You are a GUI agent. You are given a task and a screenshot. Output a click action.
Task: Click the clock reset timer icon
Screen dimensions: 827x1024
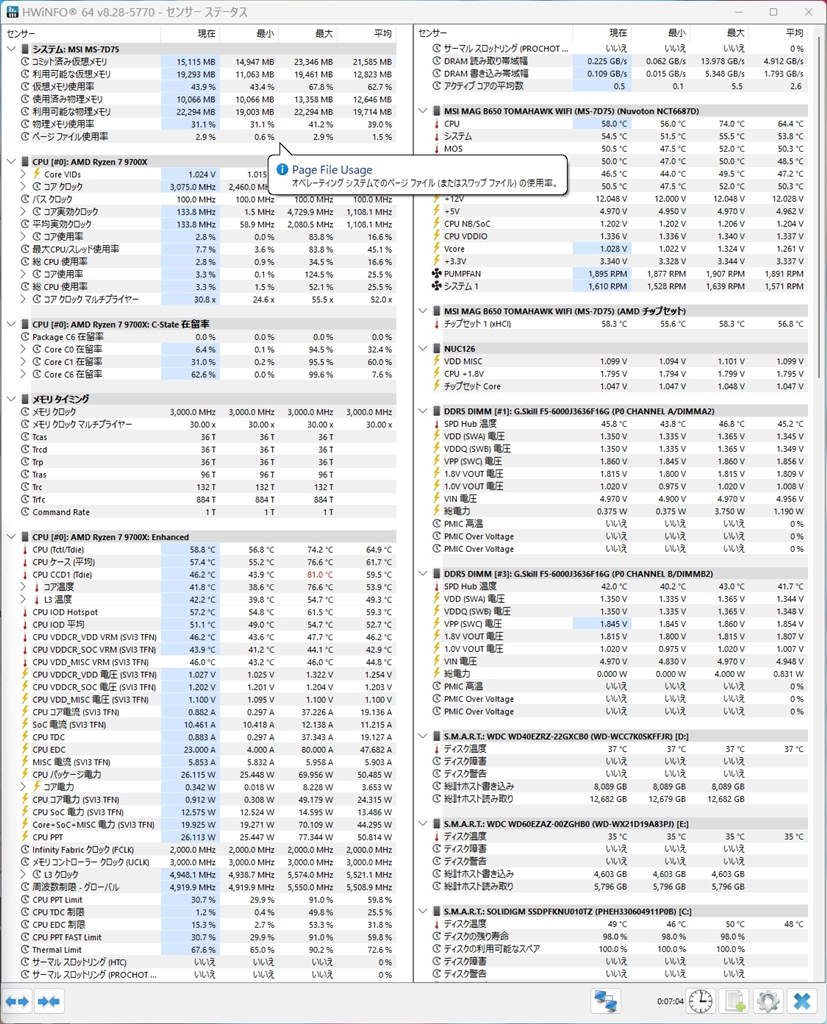pos(701,1001)
